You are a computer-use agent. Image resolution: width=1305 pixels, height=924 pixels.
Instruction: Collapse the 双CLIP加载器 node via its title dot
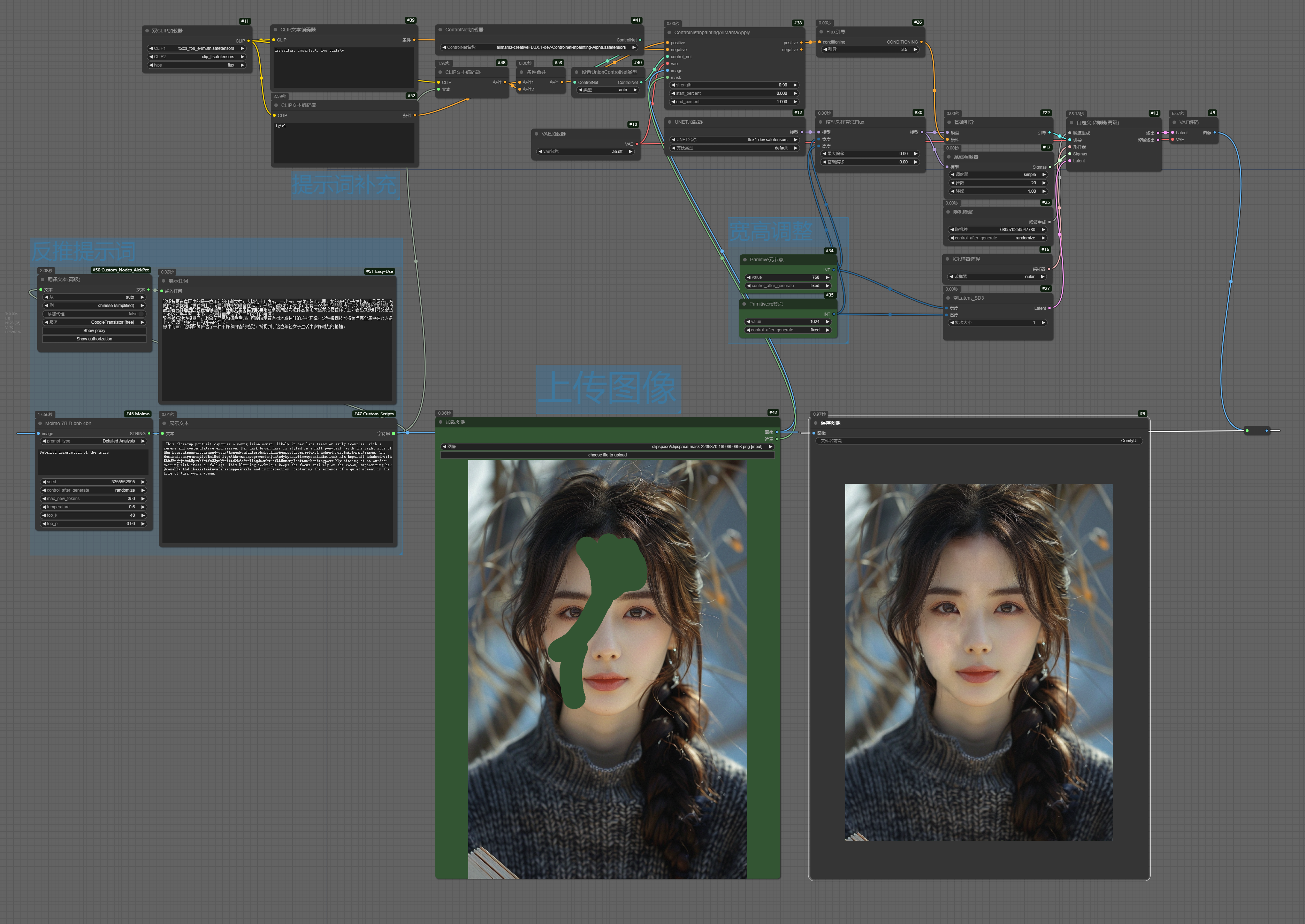pos(147,31)
